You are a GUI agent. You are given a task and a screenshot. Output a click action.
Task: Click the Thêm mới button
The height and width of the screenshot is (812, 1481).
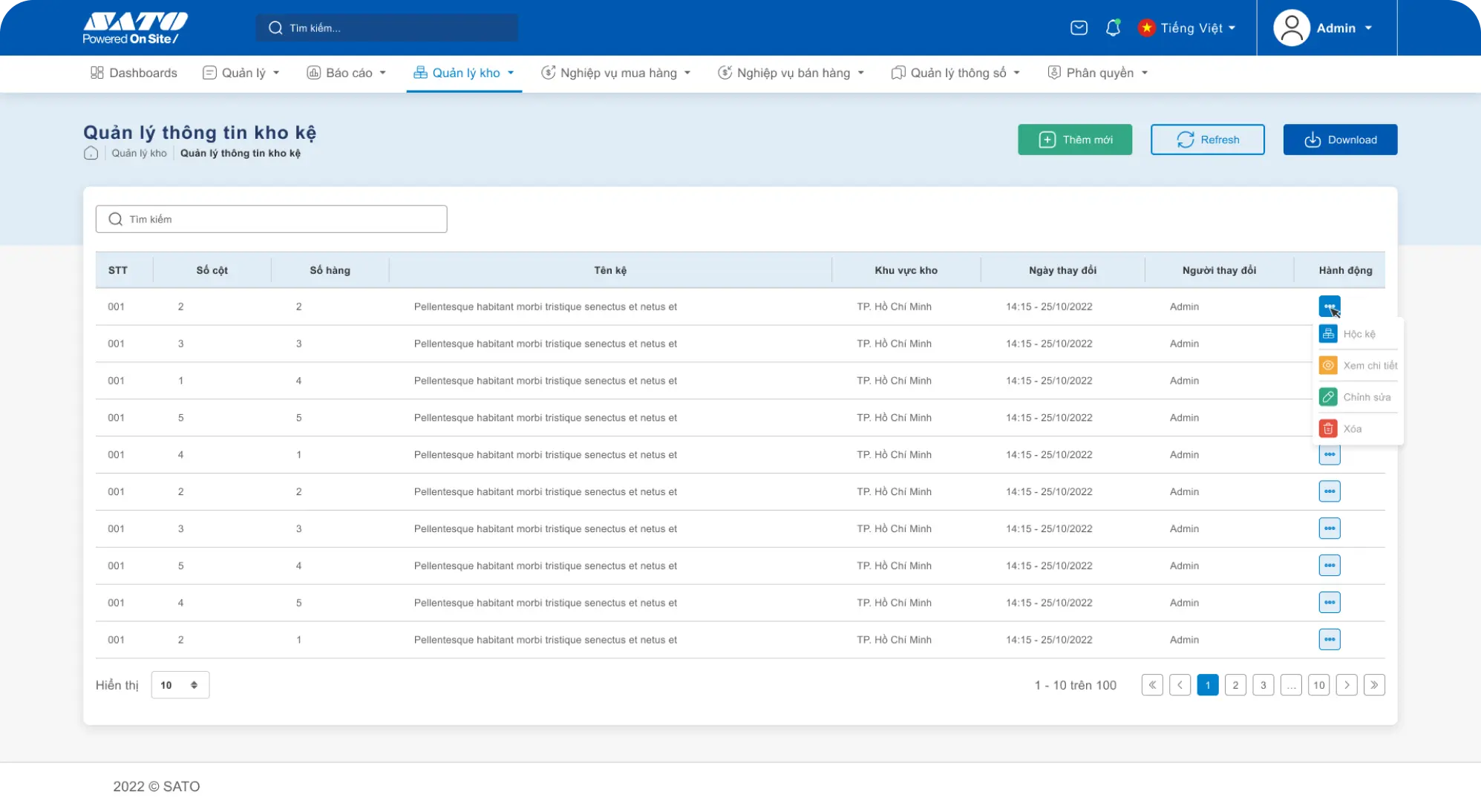(1075, 140)
